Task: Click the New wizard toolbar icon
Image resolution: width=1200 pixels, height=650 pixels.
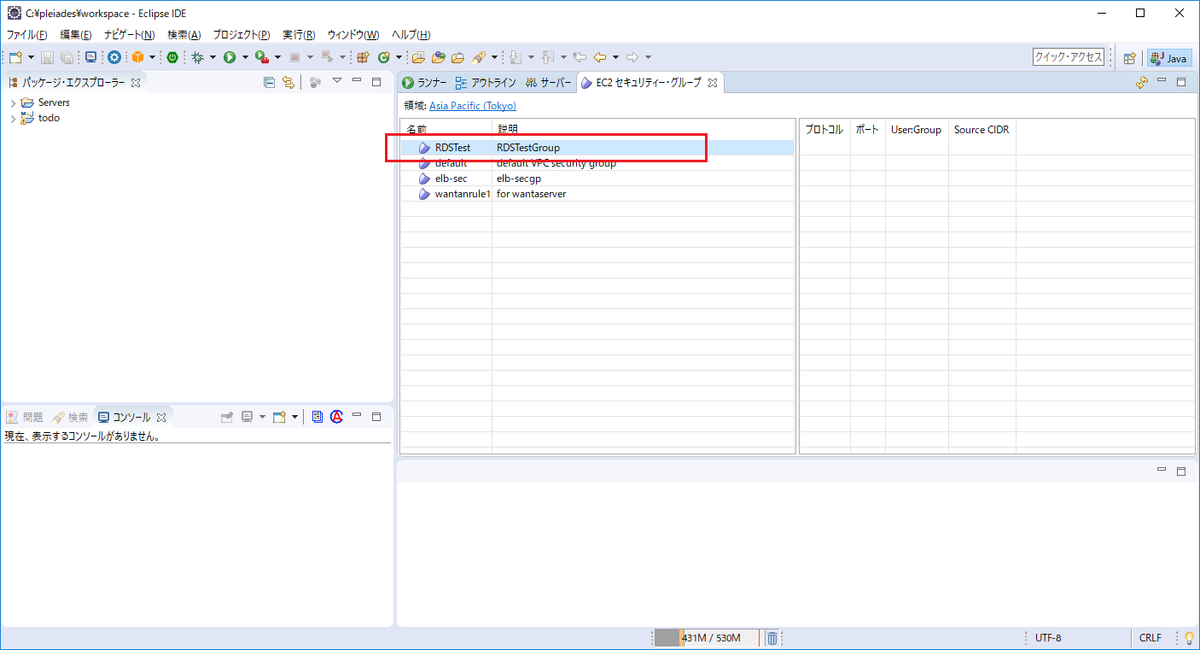Action: coord(15,58)
